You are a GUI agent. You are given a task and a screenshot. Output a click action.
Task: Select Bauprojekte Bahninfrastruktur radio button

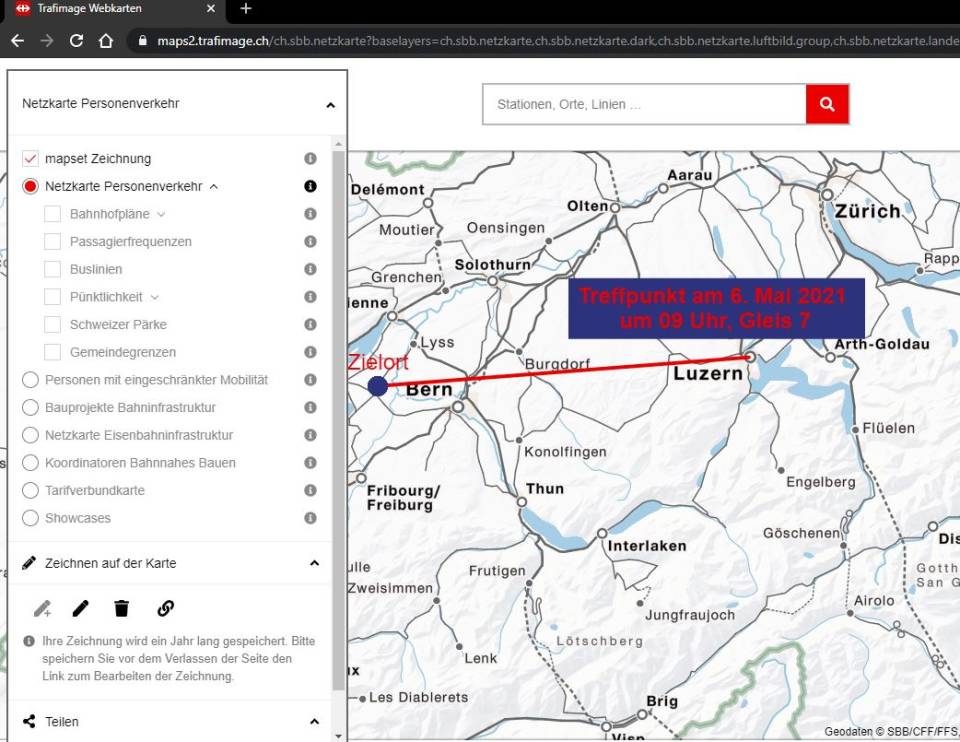[x=30, y=407]
